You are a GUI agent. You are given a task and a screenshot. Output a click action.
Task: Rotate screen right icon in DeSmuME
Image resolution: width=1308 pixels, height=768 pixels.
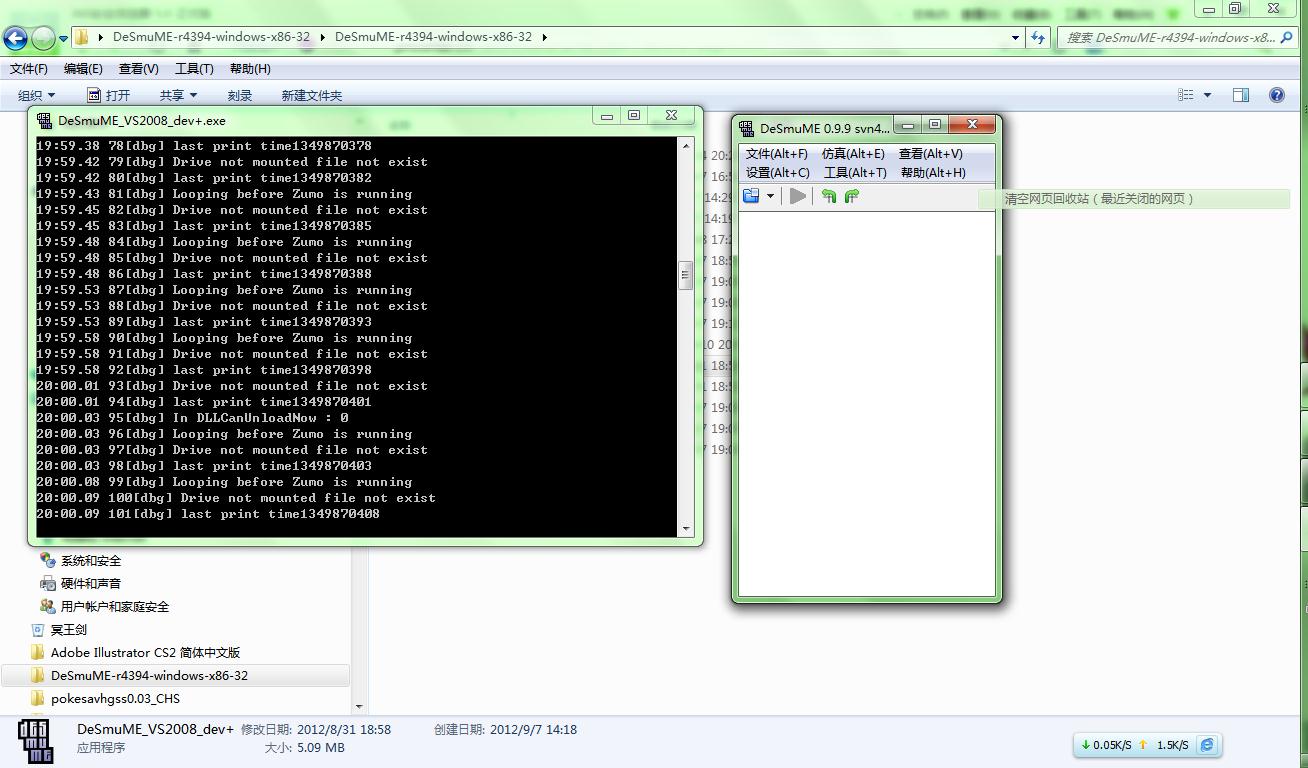tap(852, 196)
